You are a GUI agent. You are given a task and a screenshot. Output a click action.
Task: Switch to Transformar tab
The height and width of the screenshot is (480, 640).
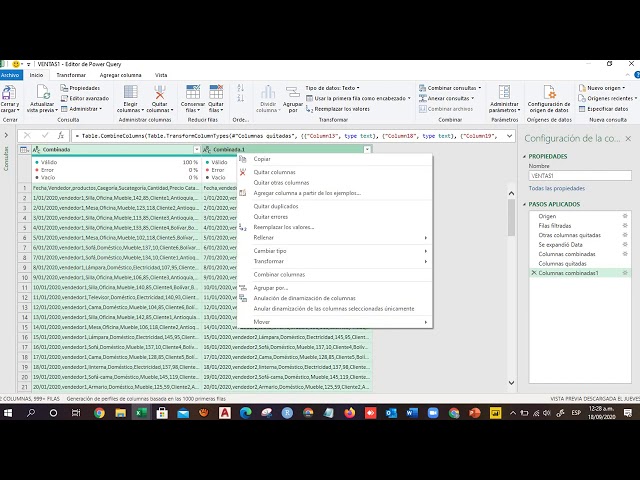coord(71,75)
